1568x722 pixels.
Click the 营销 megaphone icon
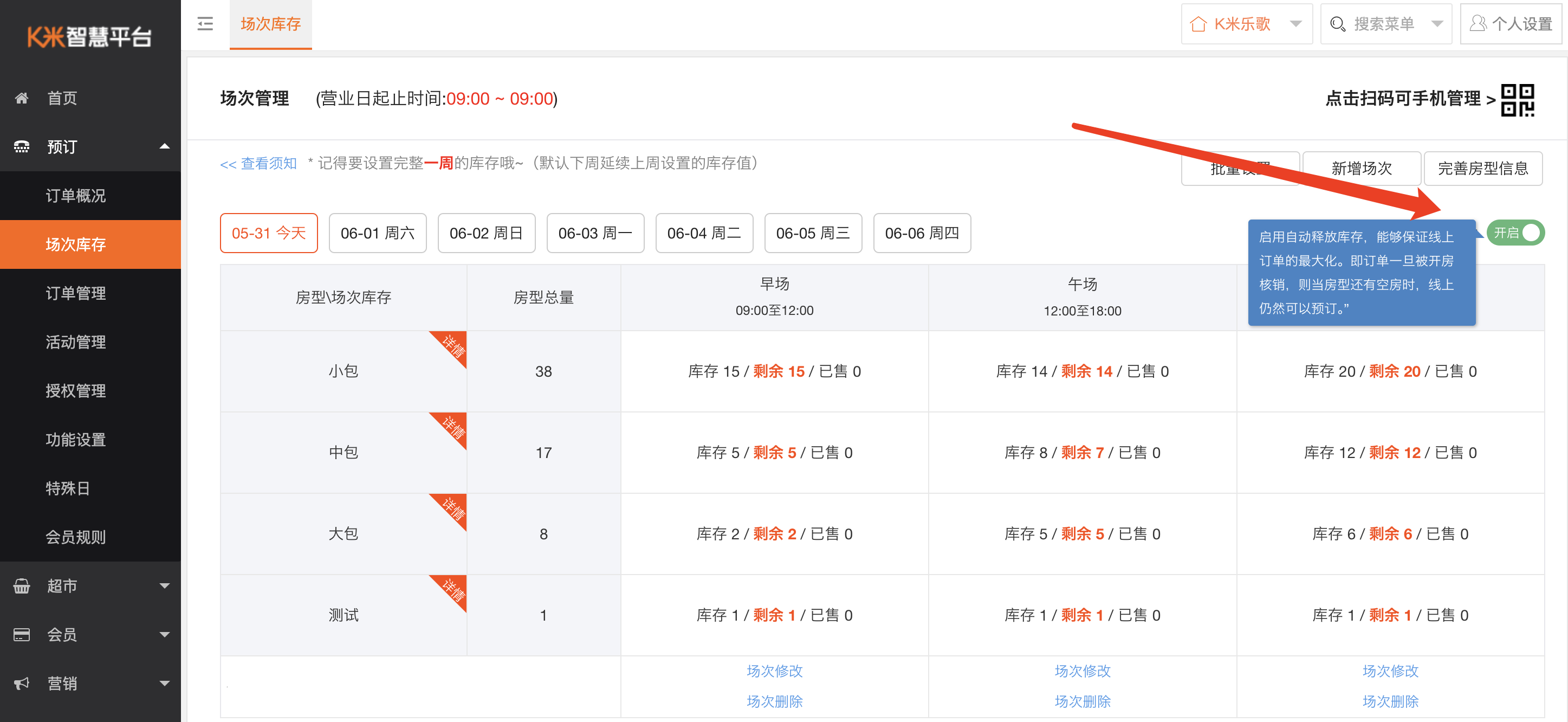pyautogui.click(x=22, y=683)
